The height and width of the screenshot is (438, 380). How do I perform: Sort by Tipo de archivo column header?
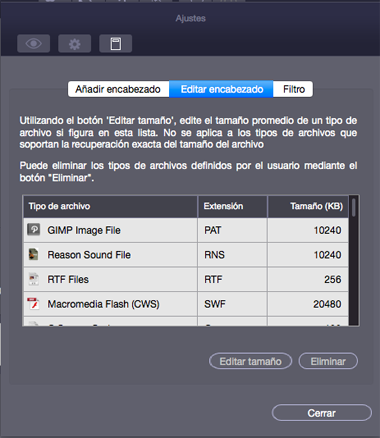110,206
